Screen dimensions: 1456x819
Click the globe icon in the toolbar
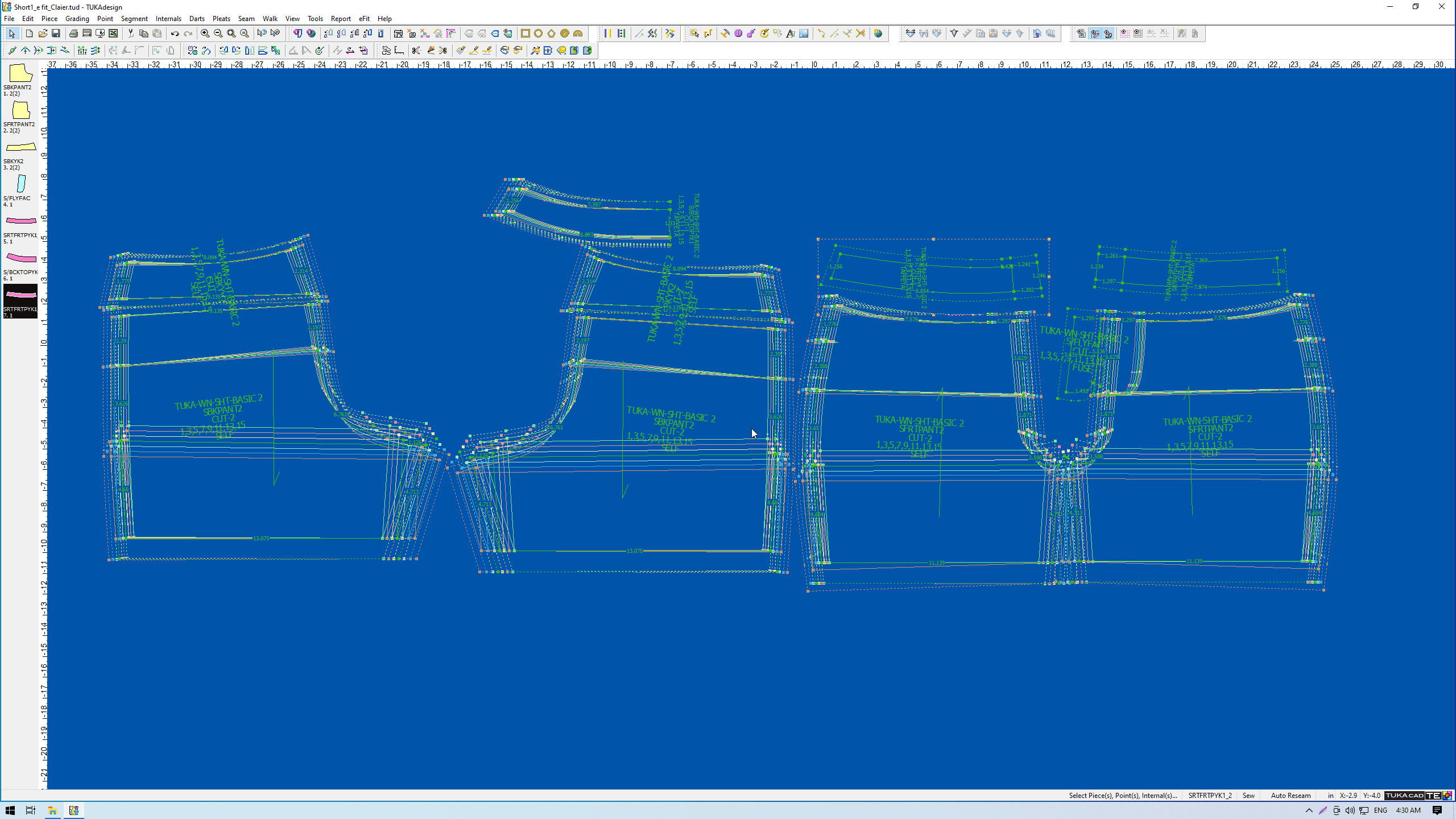click(878, 34)
